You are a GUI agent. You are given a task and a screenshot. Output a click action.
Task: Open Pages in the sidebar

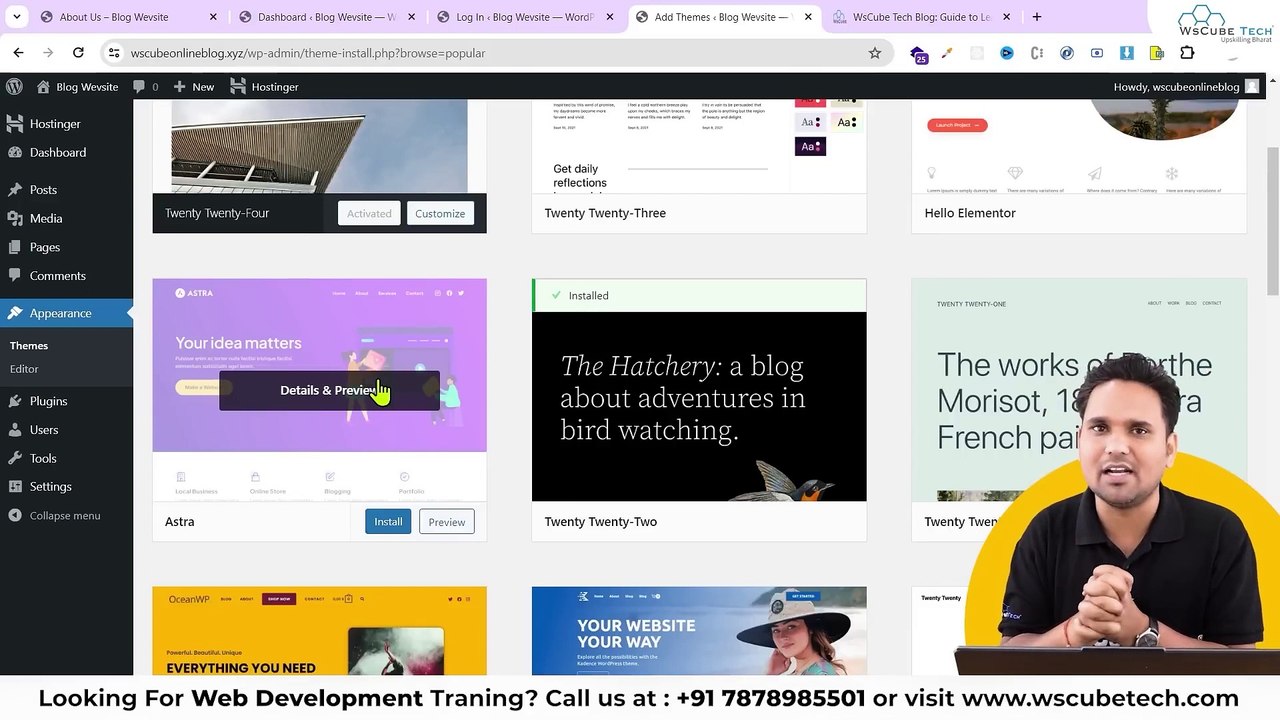point(66,247)
